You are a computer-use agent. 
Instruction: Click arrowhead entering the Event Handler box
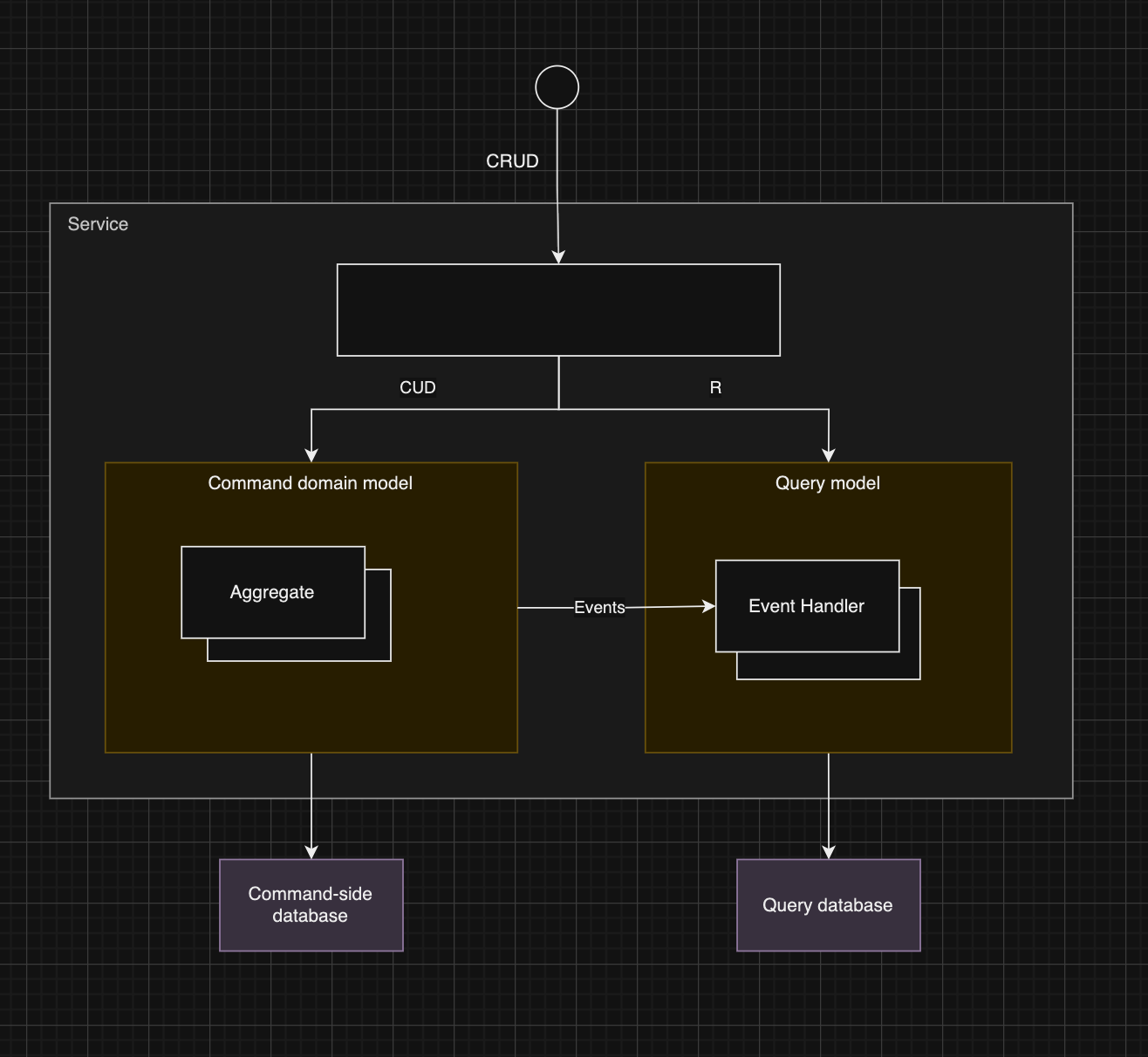708,606
